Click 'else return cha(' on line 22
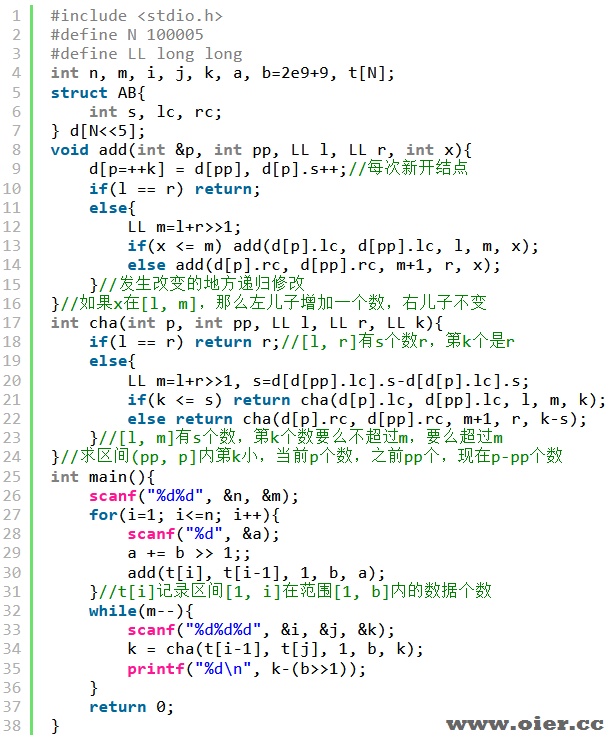The height and width of the screenshot is (738, 613). 357,419
